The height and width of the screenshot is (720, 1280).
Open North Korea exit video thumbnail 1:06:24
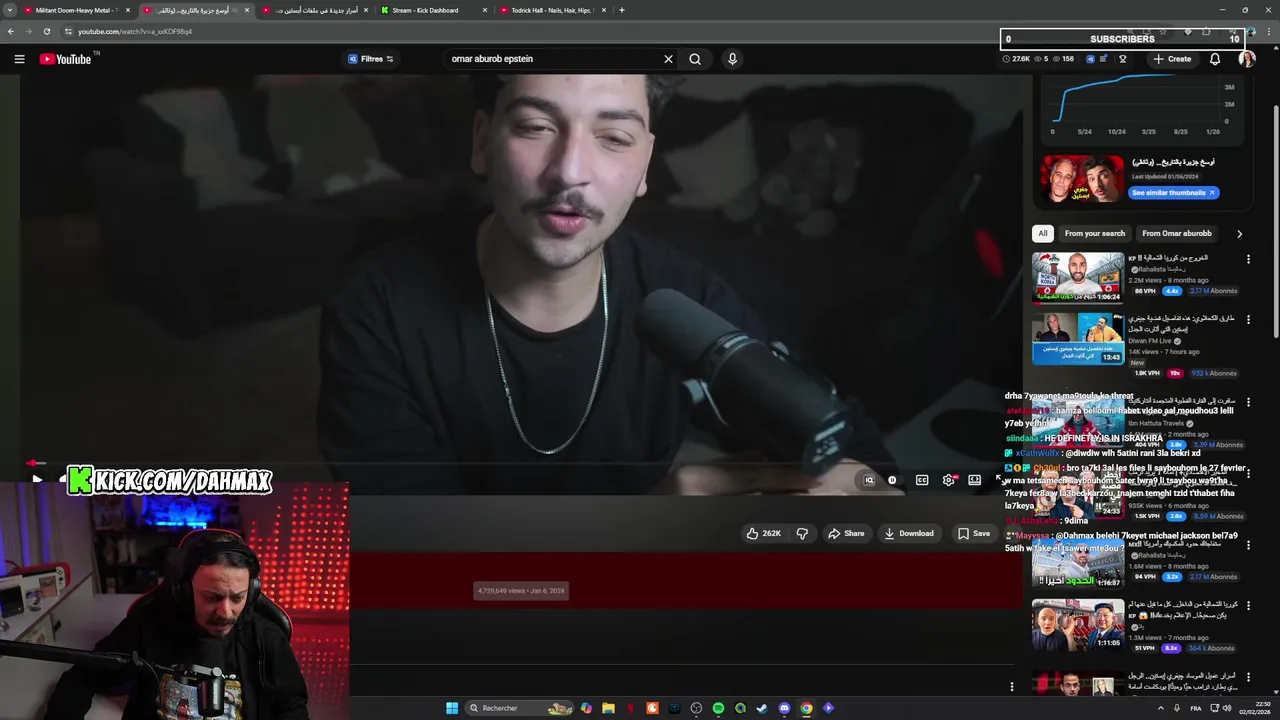[1078, 277]
